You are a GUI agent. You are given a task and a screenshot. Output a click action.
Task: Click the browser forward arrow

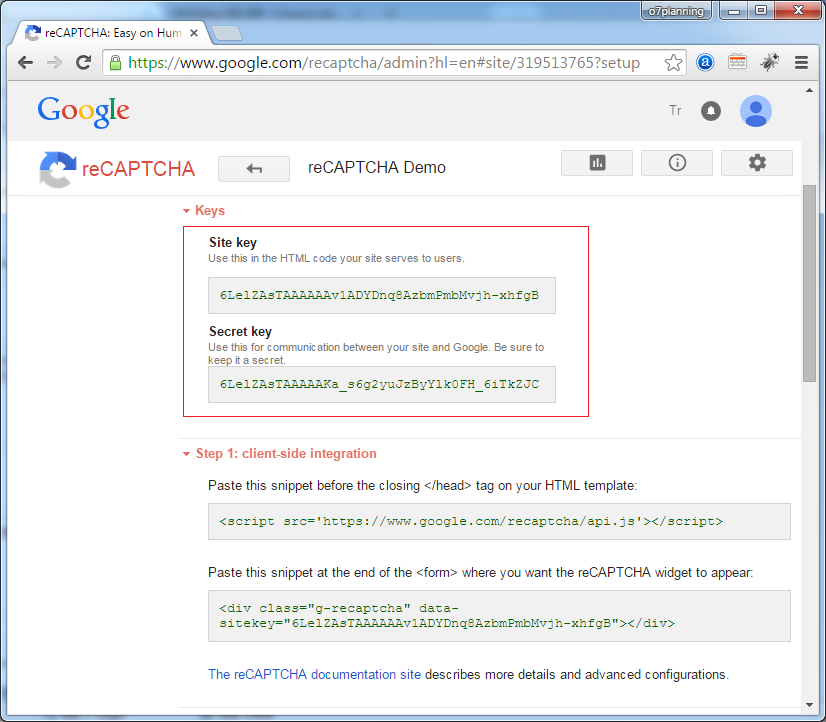point(54,63)
